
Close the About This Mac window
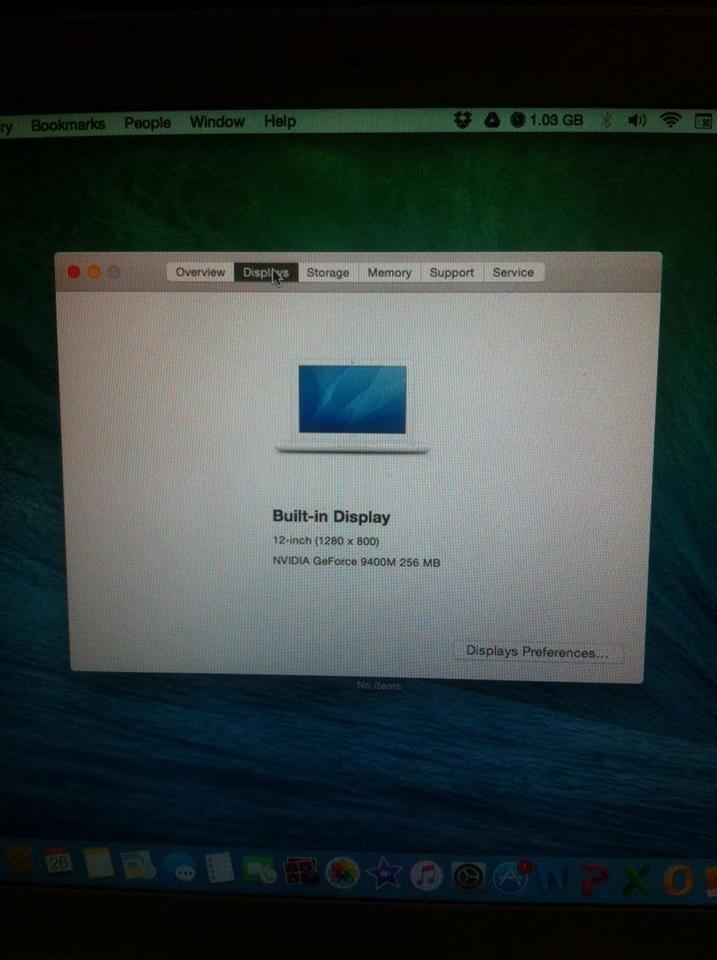(74, 272)
